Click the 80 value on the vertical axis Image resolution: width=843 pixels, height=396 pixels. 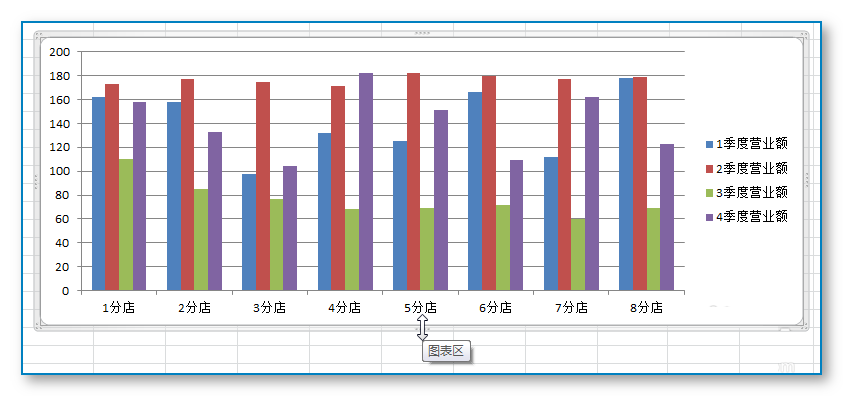click(x=63, y=195)
